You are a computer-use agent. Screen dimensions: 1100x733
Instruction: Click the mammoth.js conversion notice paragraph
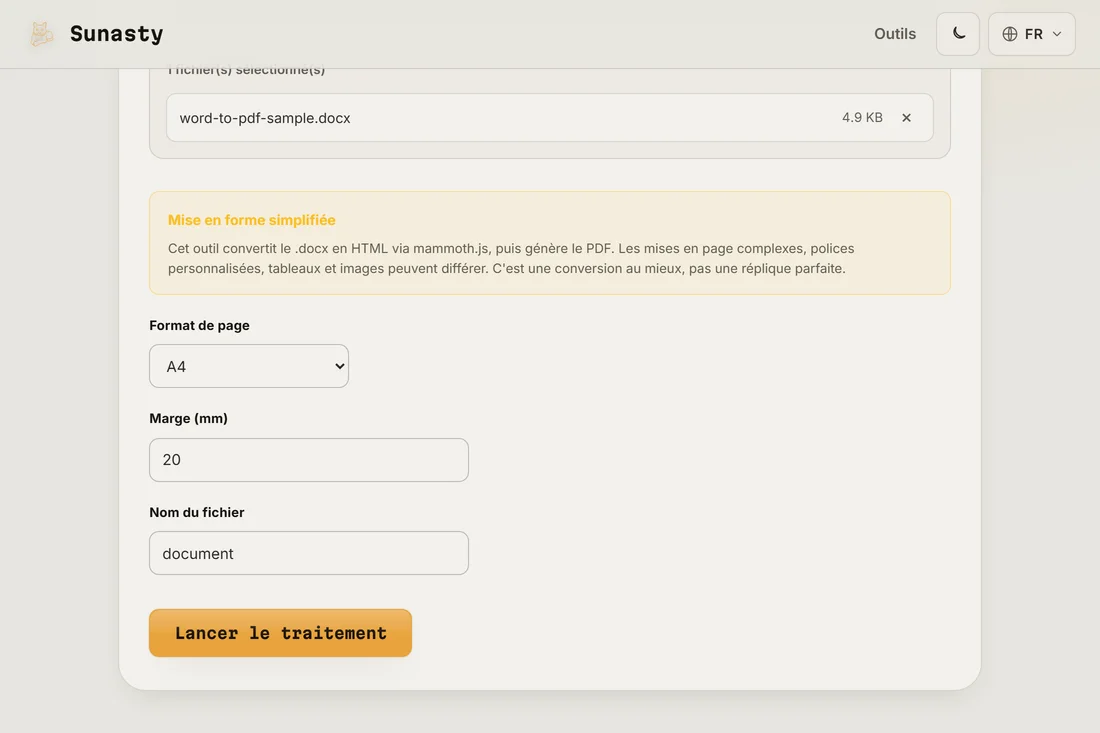(x=511, y=258)
